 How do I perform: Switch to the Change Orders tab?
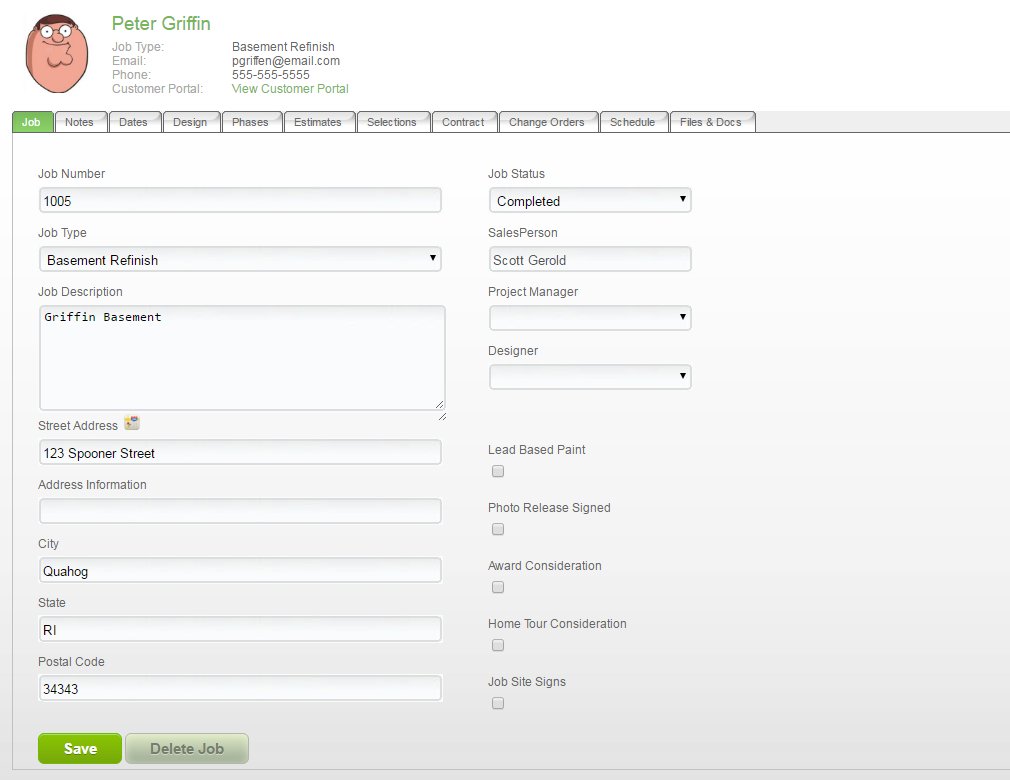tap(547, 122)
